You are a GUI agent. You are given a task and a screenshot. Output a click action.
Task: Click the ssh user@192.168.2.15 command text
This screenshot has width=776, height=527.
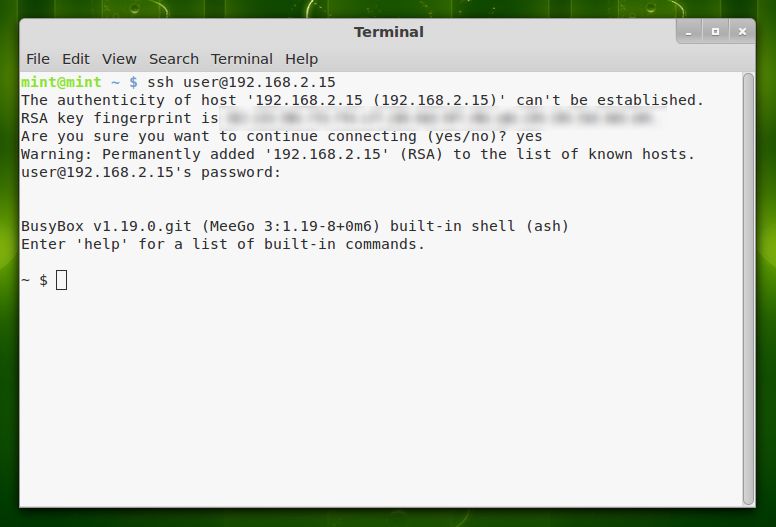click(242, 82)
